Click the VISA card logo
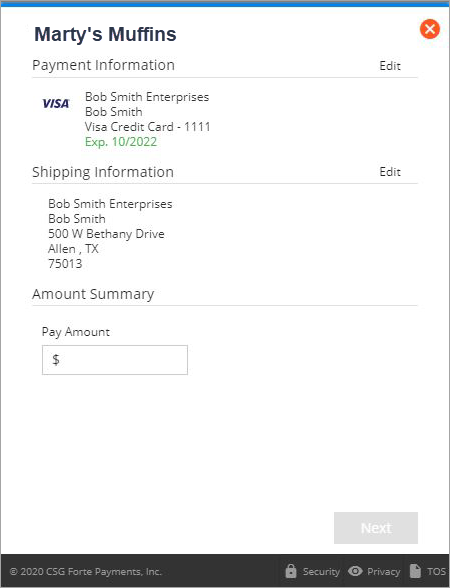The height and width of the screenshot is (588, 450). (x=56, y=104)
